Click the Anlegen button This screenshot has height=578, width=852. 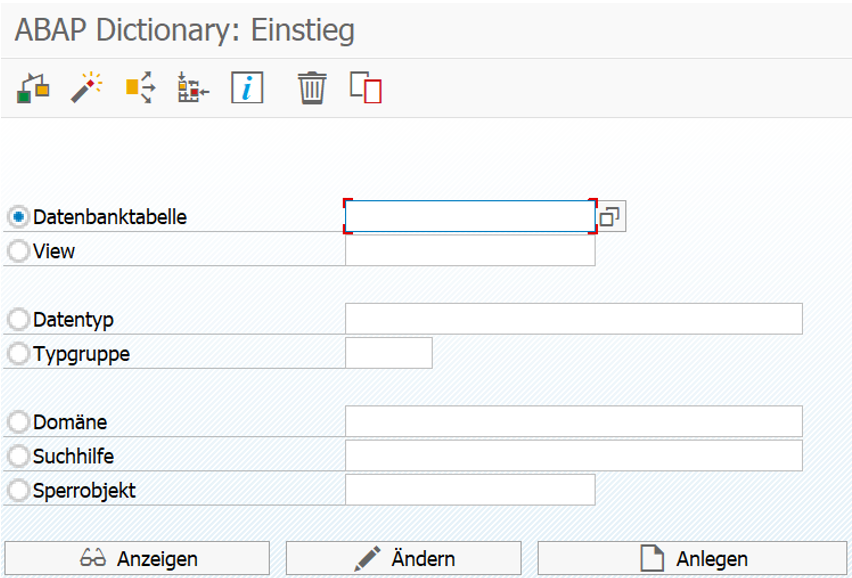(x=692, y=558)
